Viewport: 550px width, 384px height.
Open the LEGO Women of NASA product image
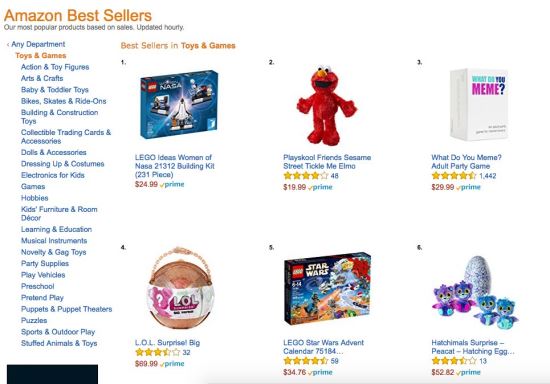pos(179,105)
